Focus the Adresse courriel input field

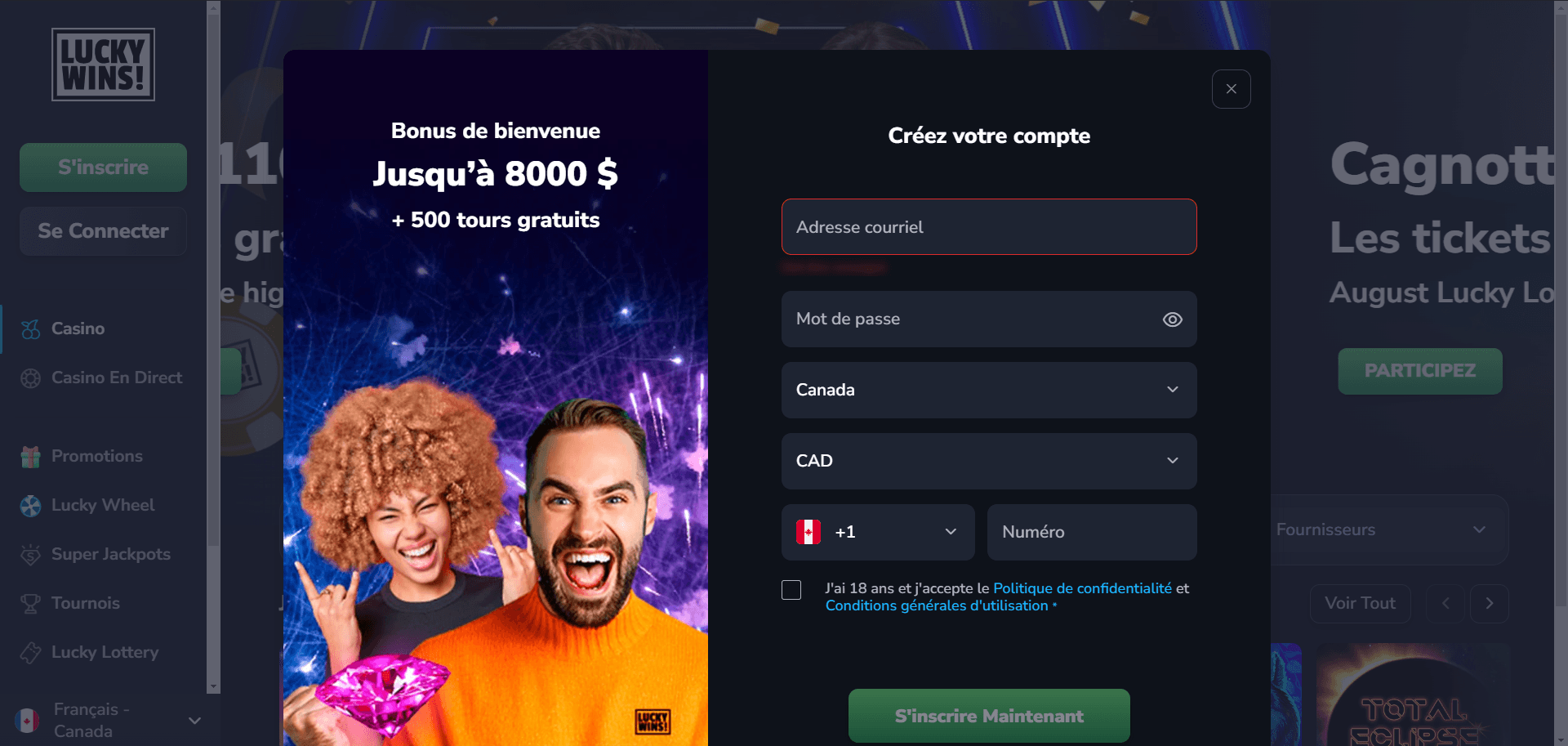[989, 226]
